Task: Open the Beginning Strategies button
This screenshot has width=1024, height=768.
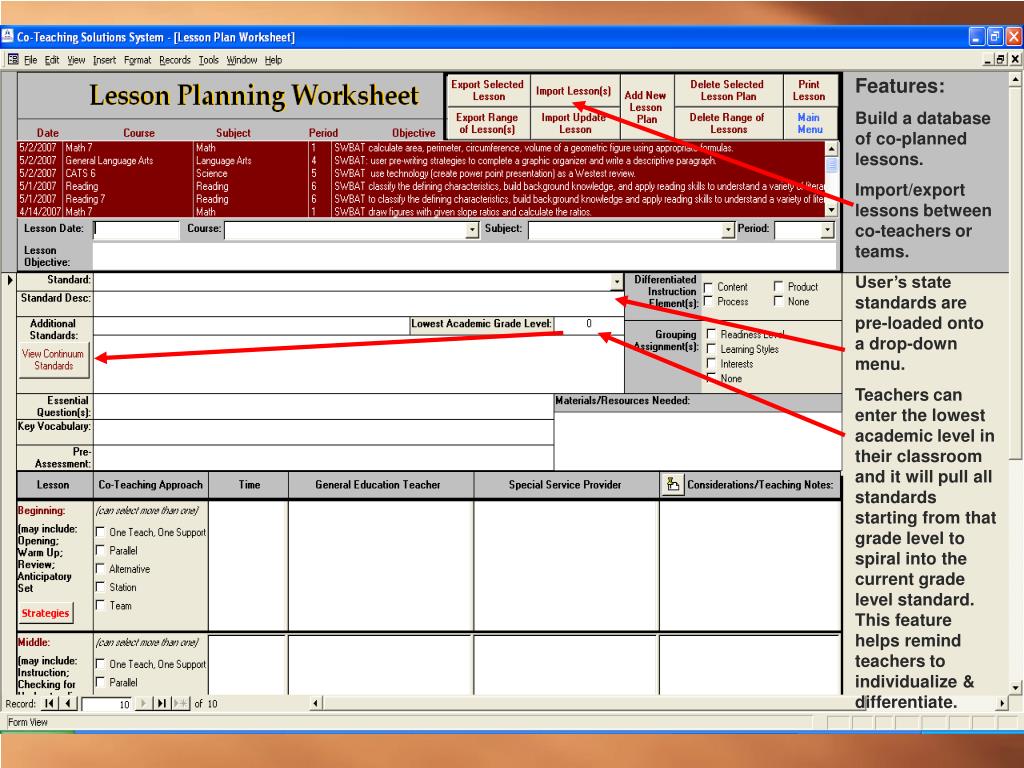Action: (x=45, y=613)
